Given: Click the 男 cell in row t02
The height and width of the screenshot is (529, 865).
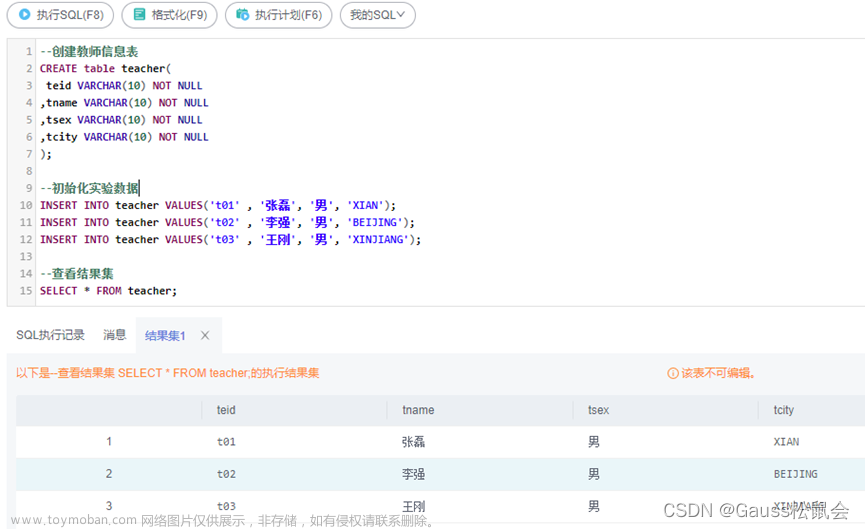Looking at the screenshot, I should [x=594, y=474].
